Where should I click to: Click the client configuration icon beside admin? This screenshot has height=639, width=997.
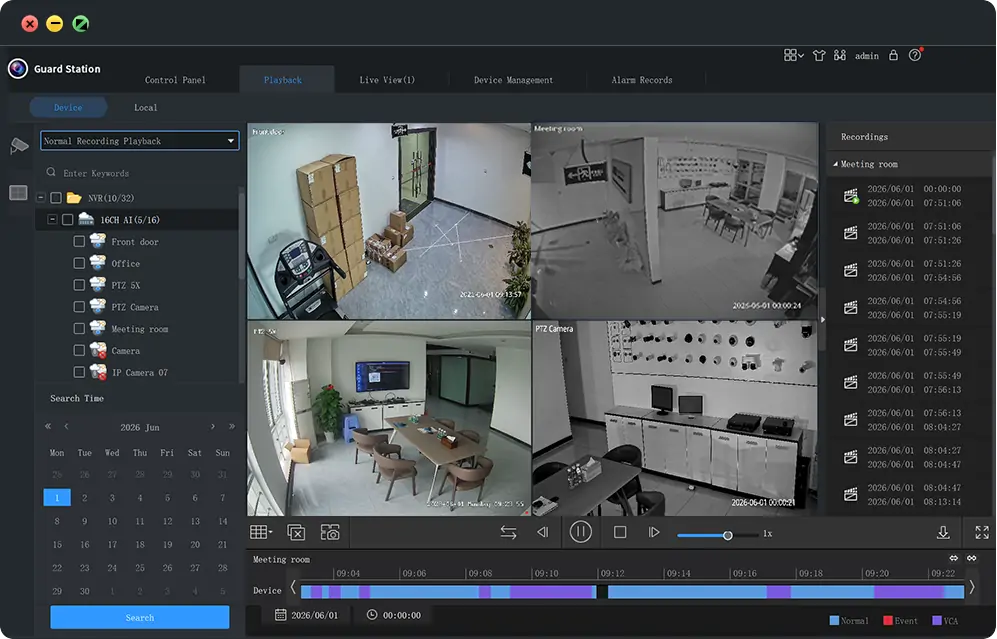[840, 55]
